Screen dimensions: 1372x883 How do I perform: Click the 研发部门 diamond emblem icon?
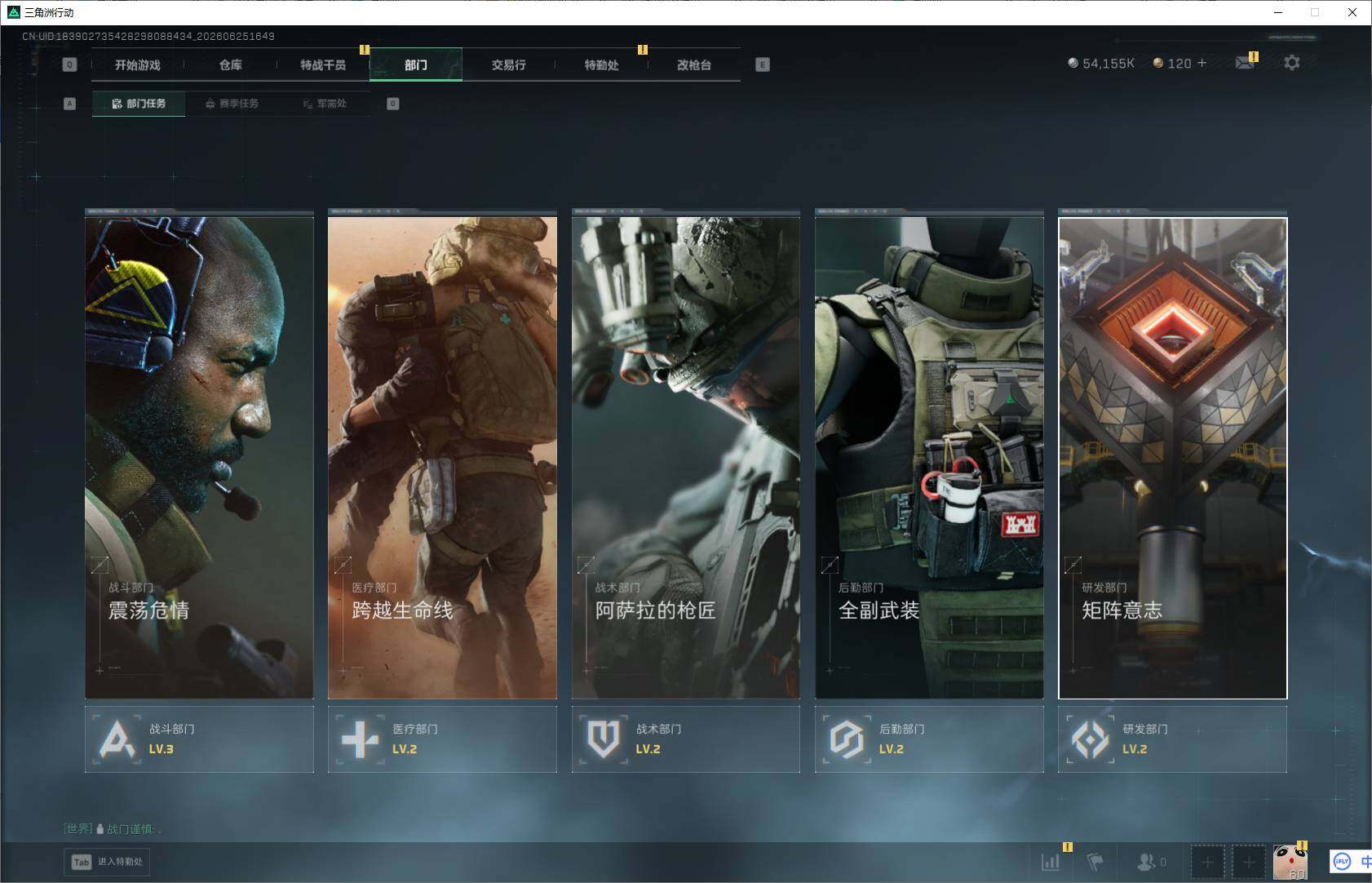point(1090,739)
